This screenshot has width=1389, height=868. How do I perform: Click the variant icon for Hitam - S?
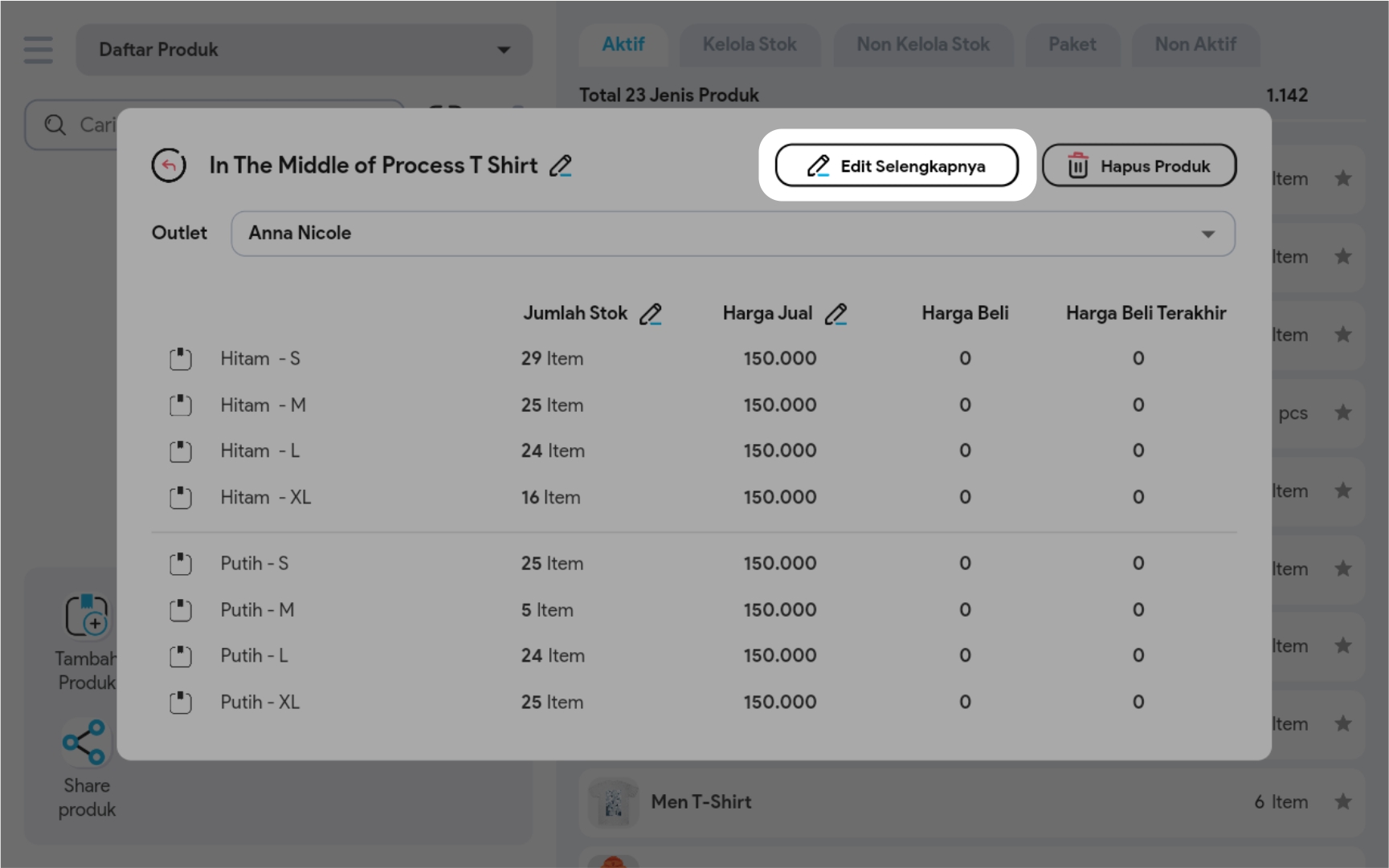pyautogui.click(x=181, y=359)
